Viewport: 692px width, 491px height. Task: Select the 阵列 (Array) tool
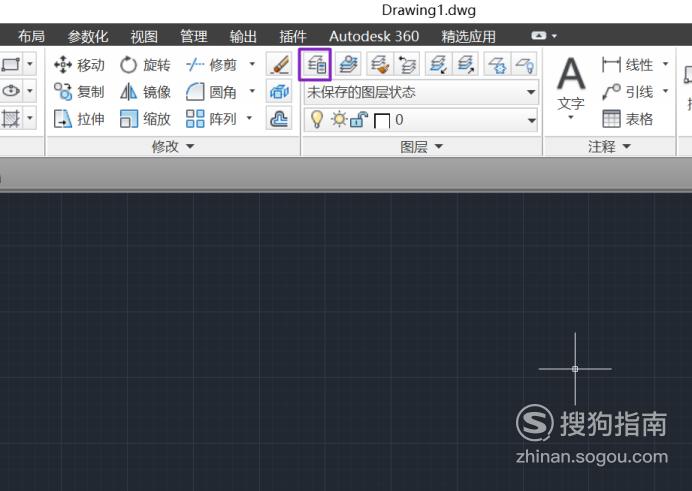212,119
